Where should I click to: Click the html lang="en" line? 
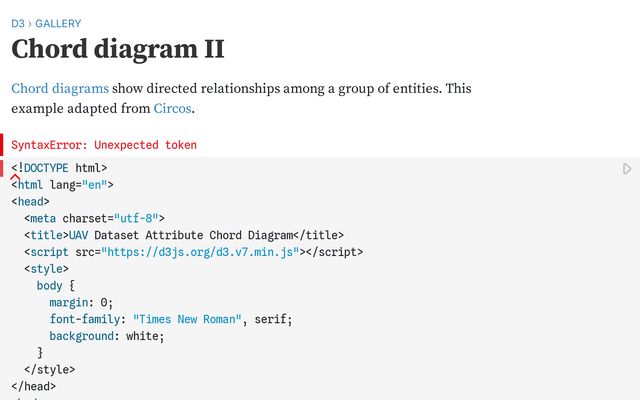tap(62, 184)
